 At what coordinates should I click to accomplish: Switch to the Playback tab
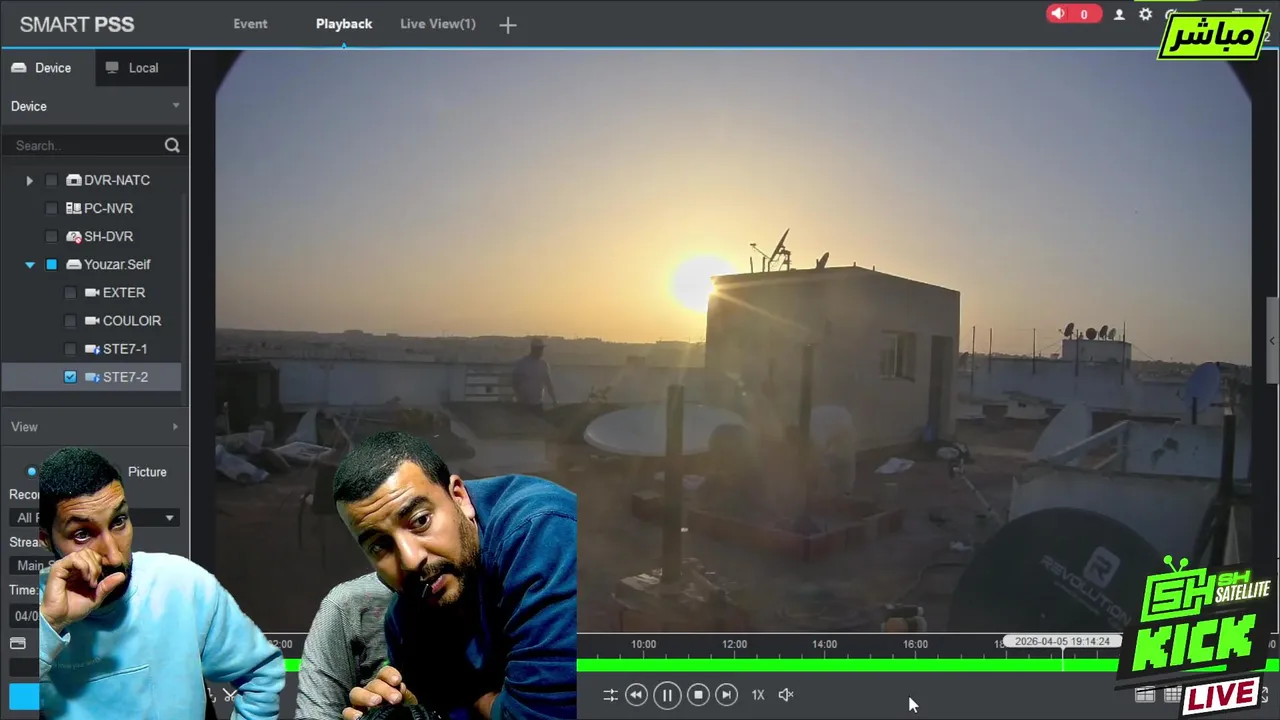point(344,24)
